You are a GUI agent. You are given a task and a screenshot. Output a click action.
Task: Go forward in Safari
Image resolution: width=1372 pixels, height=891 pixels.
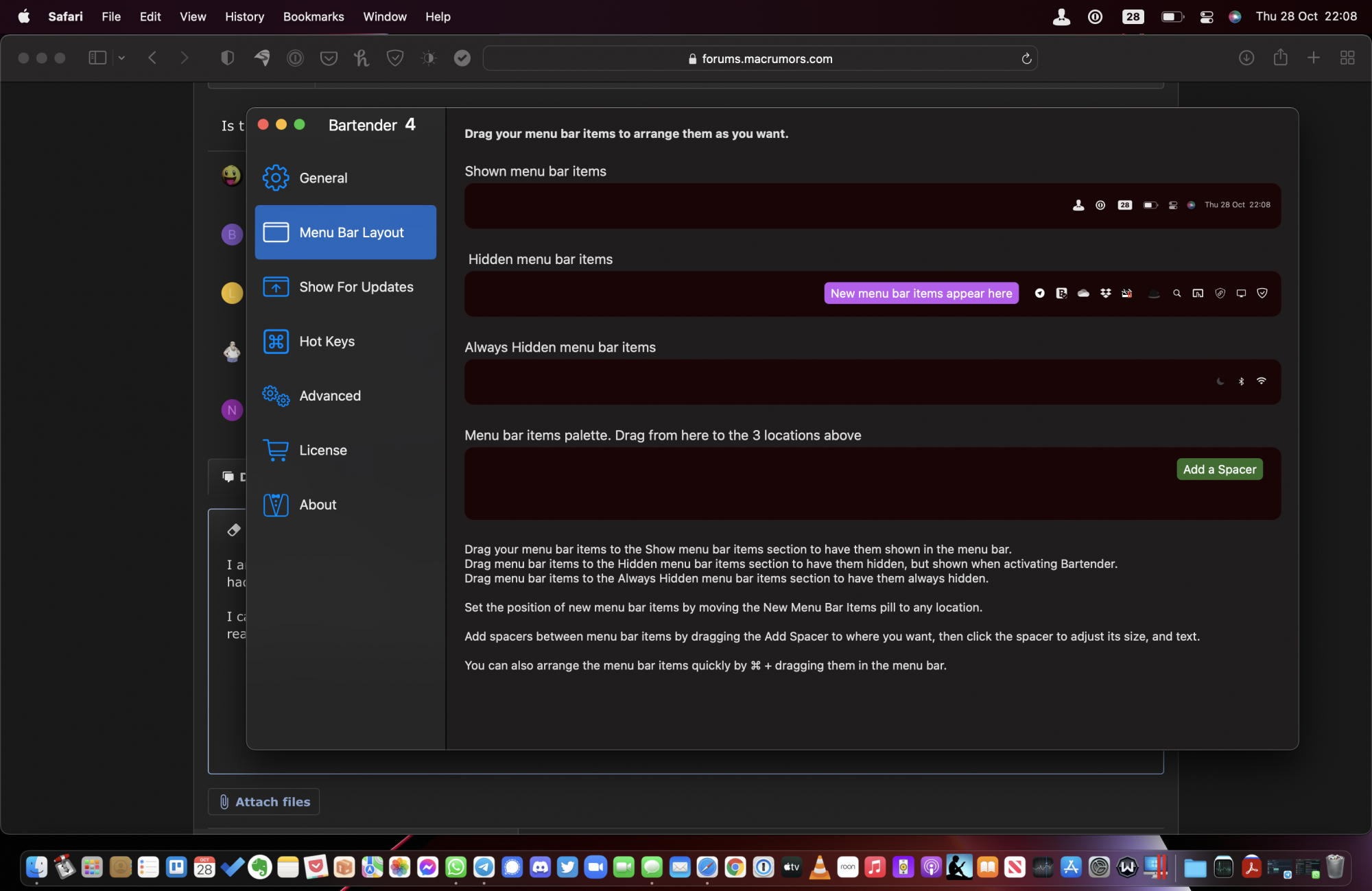[x=184, y=58]
